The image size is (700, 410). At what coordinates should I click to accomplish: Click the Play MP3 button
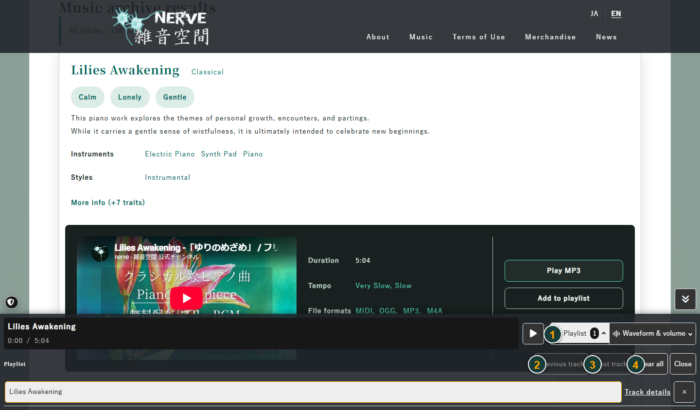point(563,271)
